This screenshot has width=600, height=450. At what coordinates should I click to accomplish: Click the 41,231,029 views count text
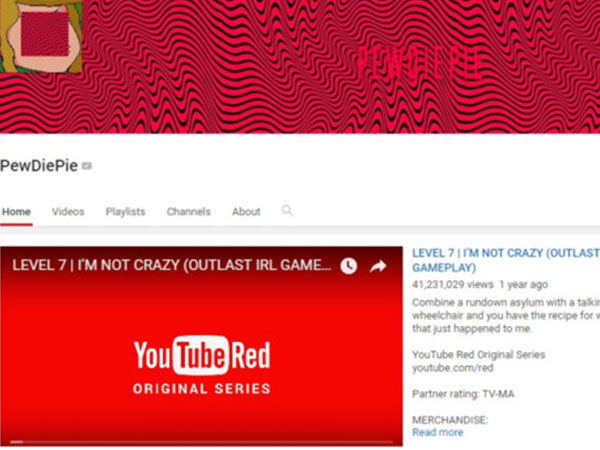point(450,284)
